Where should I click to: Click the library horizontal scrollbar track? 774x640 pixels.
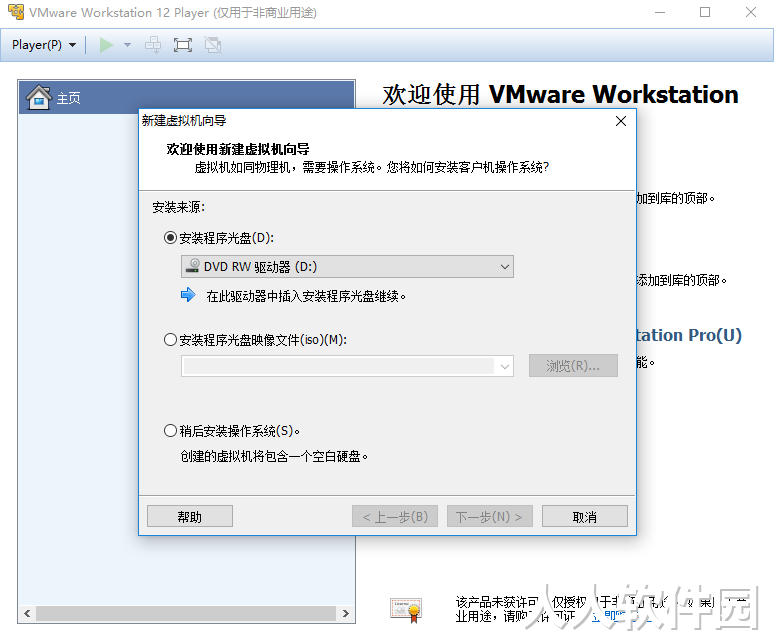pos(187,613)
